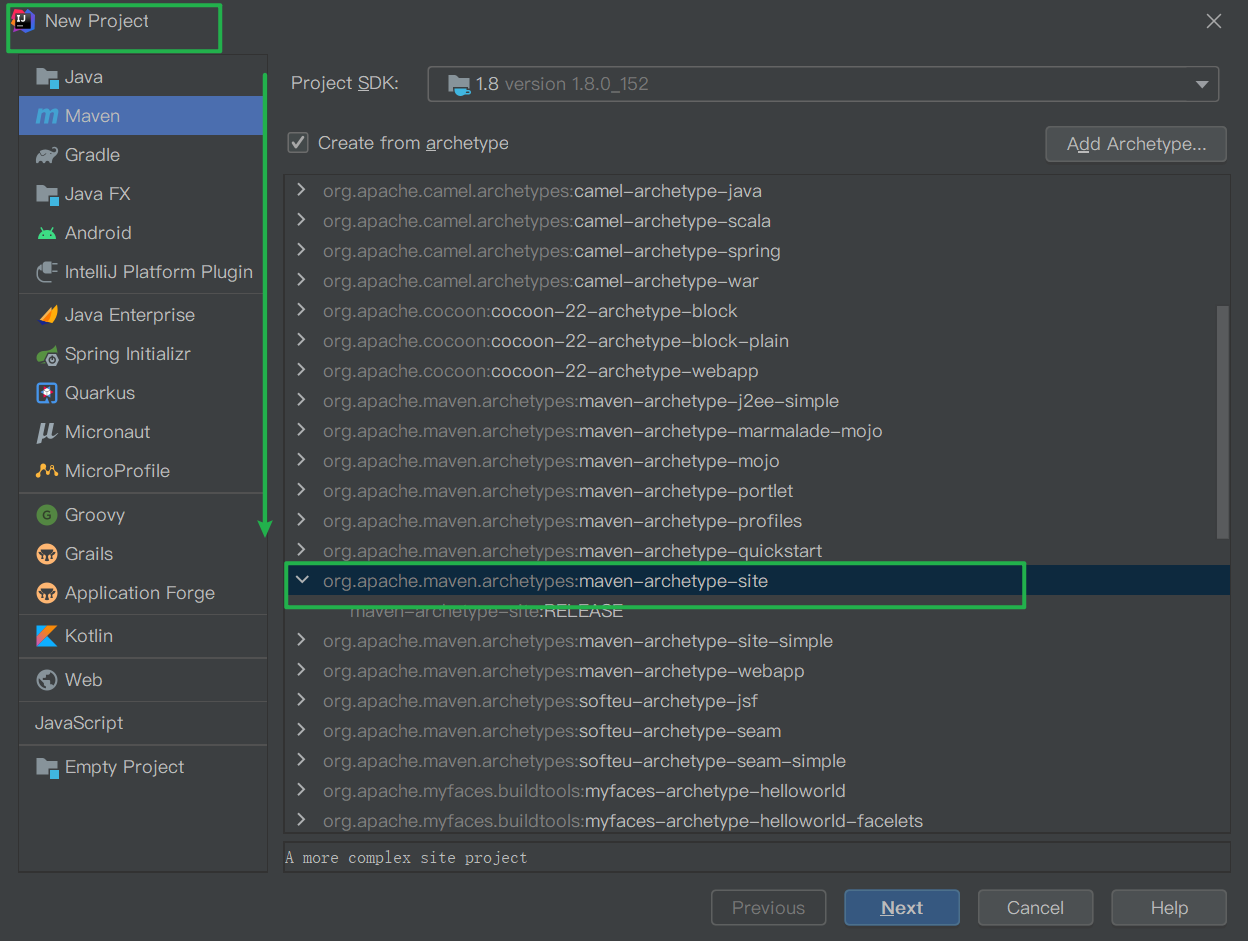This screenshot has width=1248, height=941.
Task: Click Add Archetype button
Action: pos(1136,144)
